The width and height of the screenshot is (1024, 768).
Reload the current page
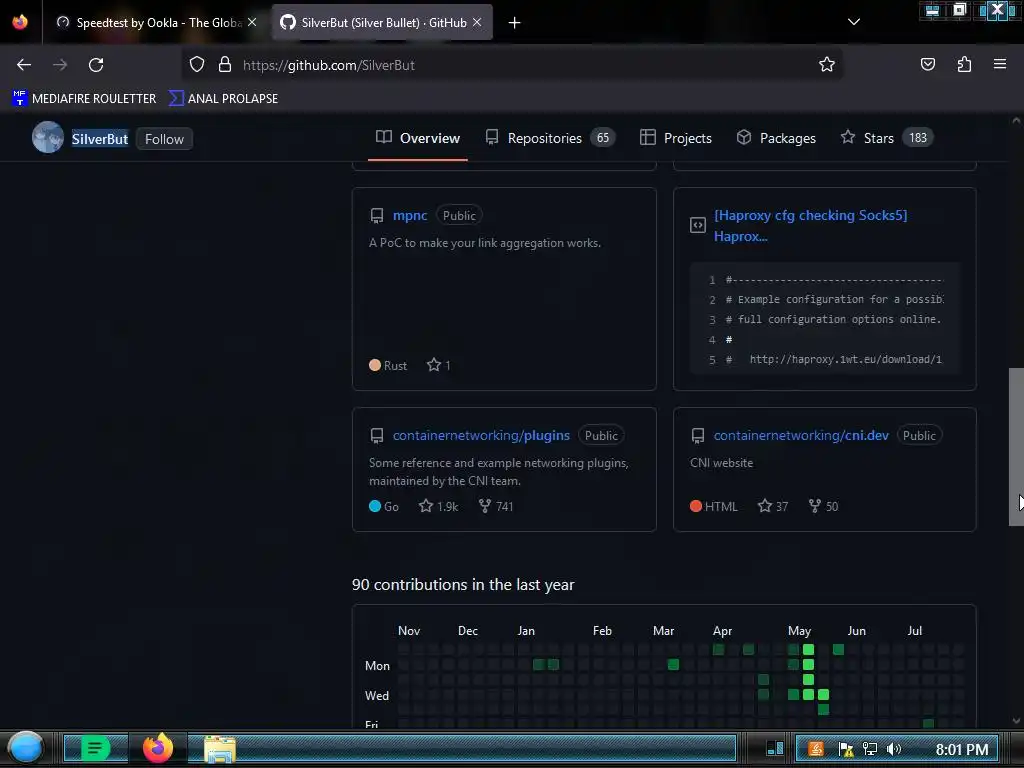click(x=96, y=65)
